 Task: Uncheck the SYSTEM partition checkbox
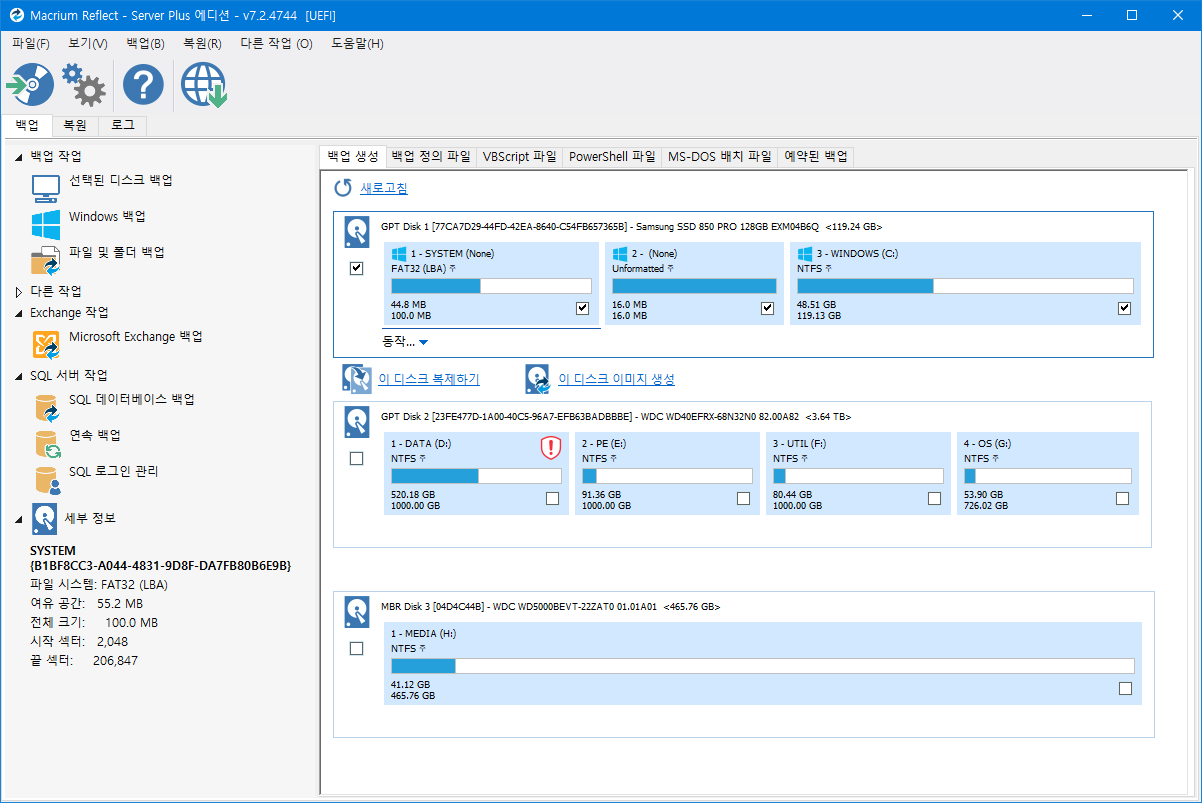[x=583, y=308]
